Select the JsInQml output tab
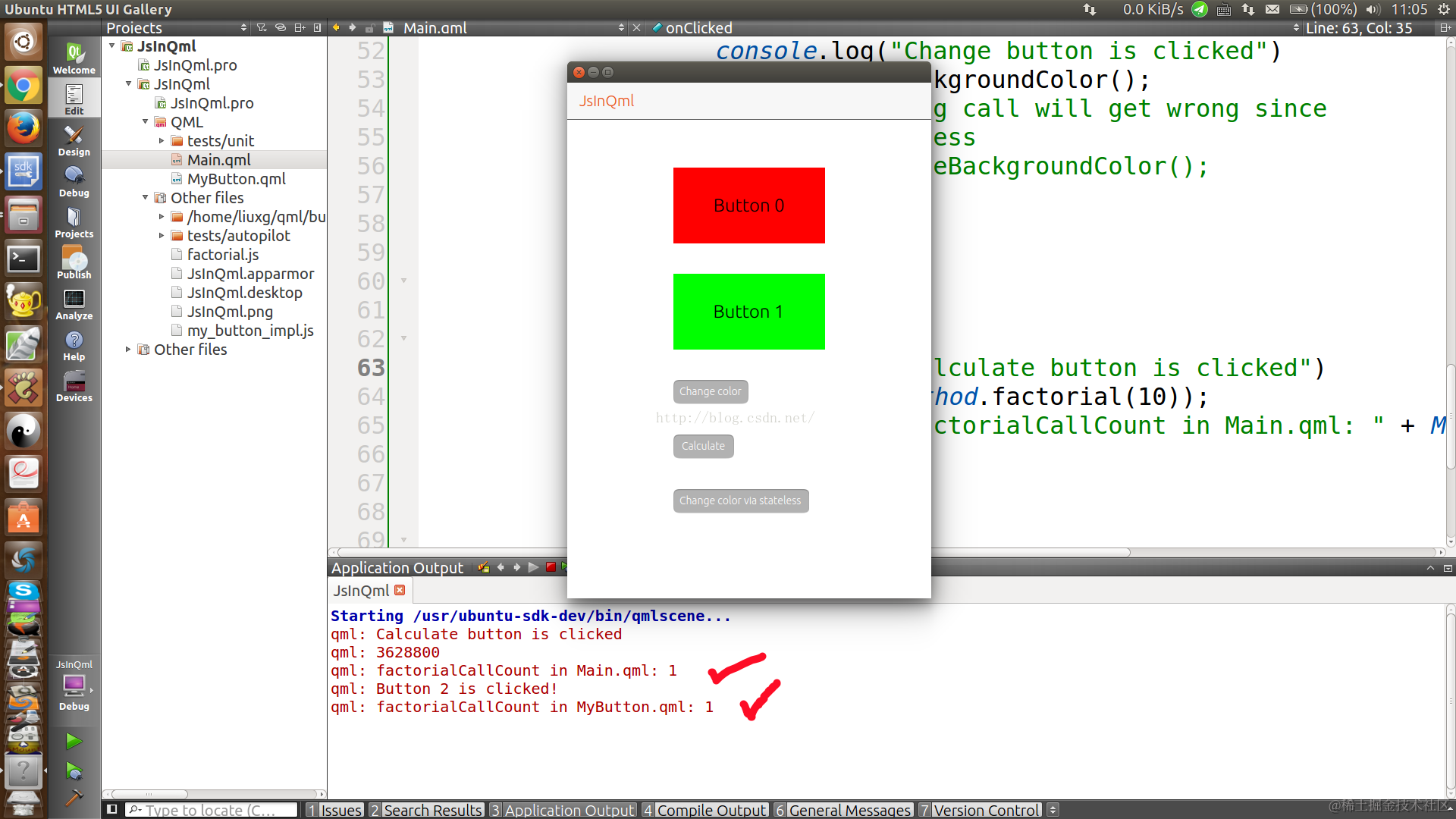This screenshot has height=819, width=1456. (361, 591)
